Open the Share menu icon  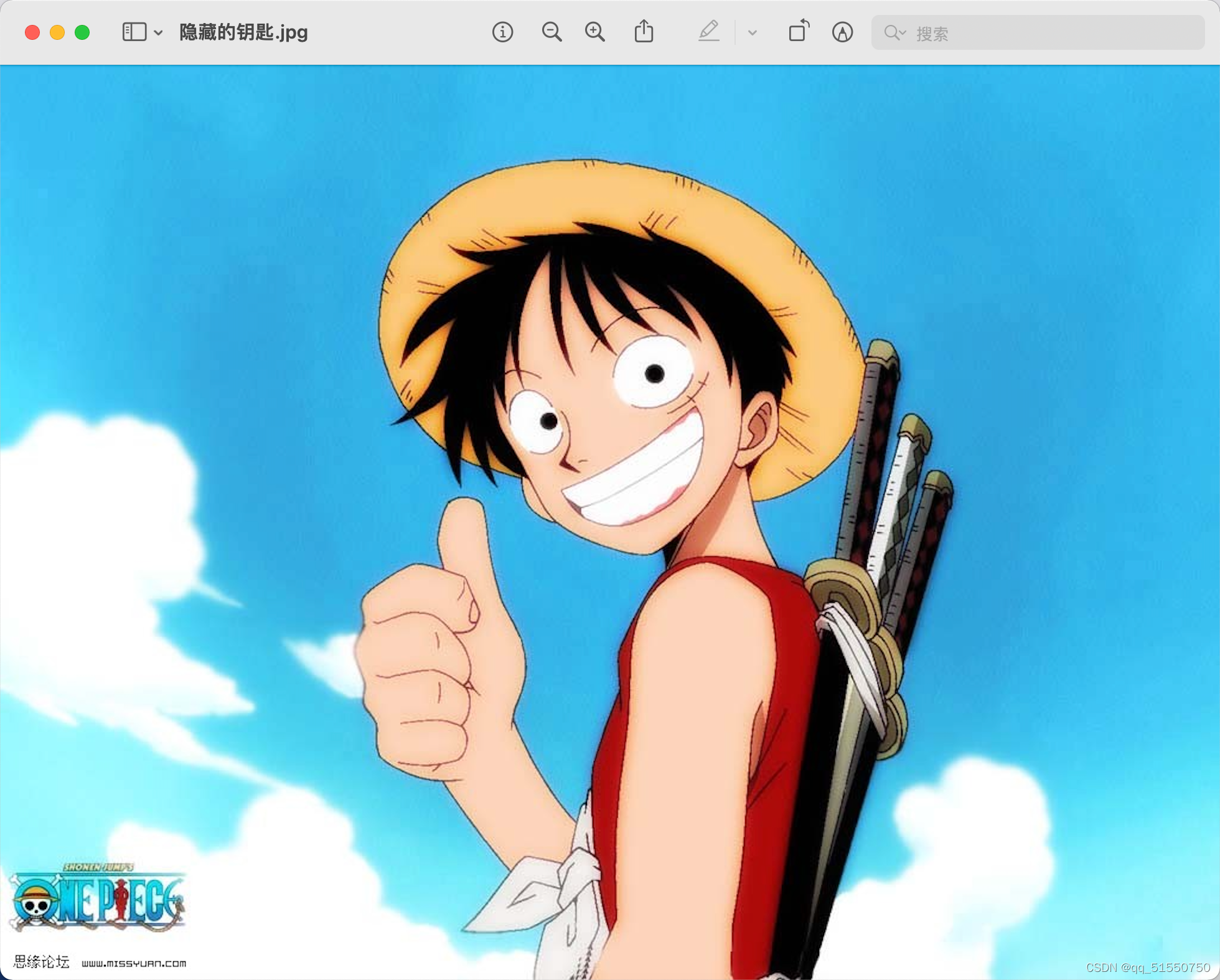coord(644,32)
